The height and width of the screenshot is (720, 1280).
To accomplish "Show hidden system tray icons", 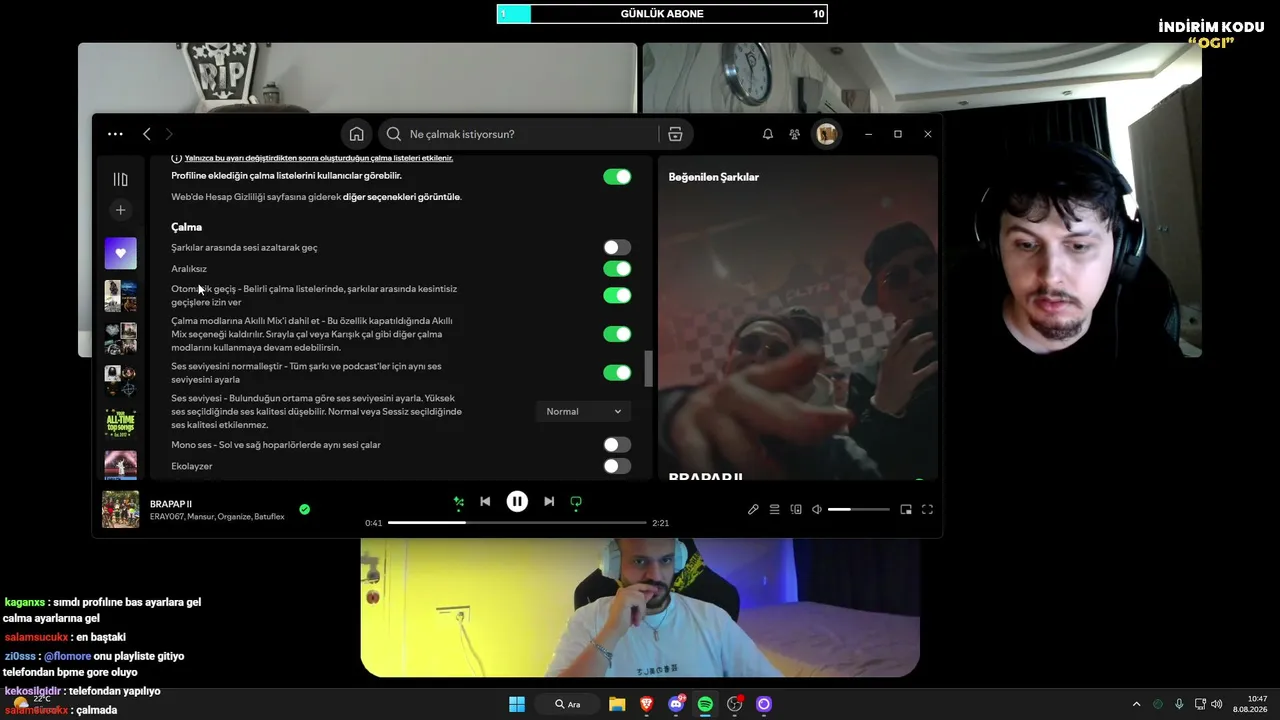I will [1136, 704].
